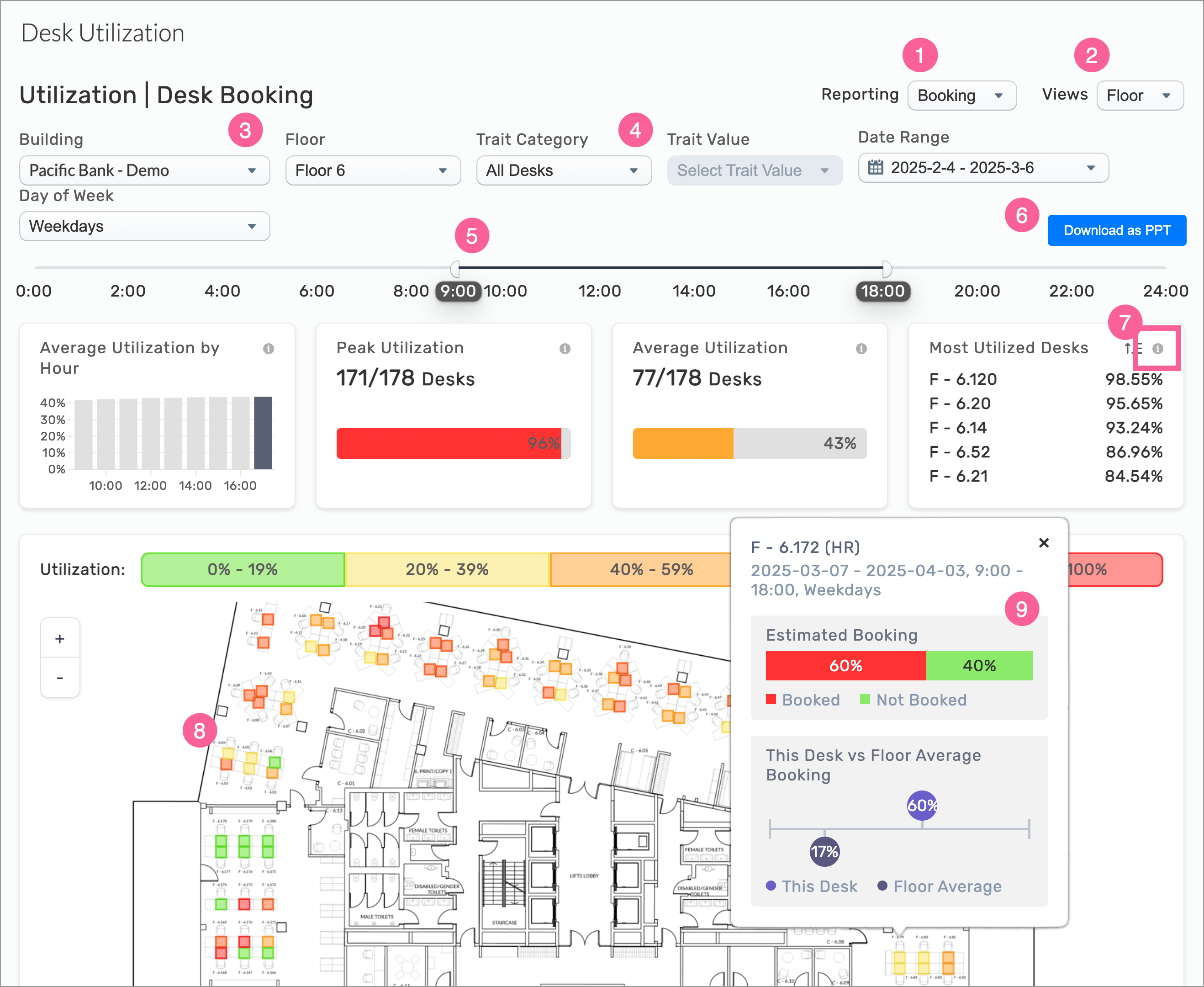Click info icon on Average Utilization card
Viewport: 1204px width, 987px height.
(x=861, y=349)
